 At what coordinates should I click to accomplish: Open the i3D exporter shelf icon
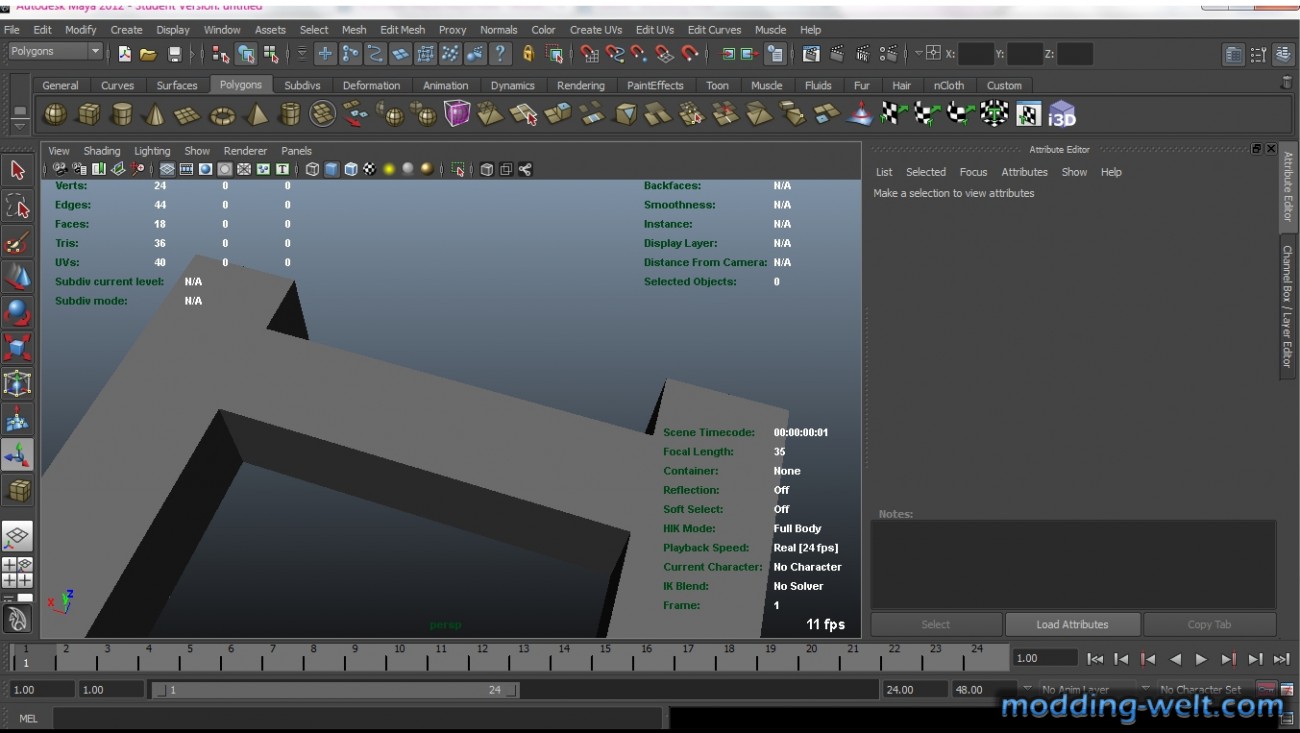tap(1062, 115)
